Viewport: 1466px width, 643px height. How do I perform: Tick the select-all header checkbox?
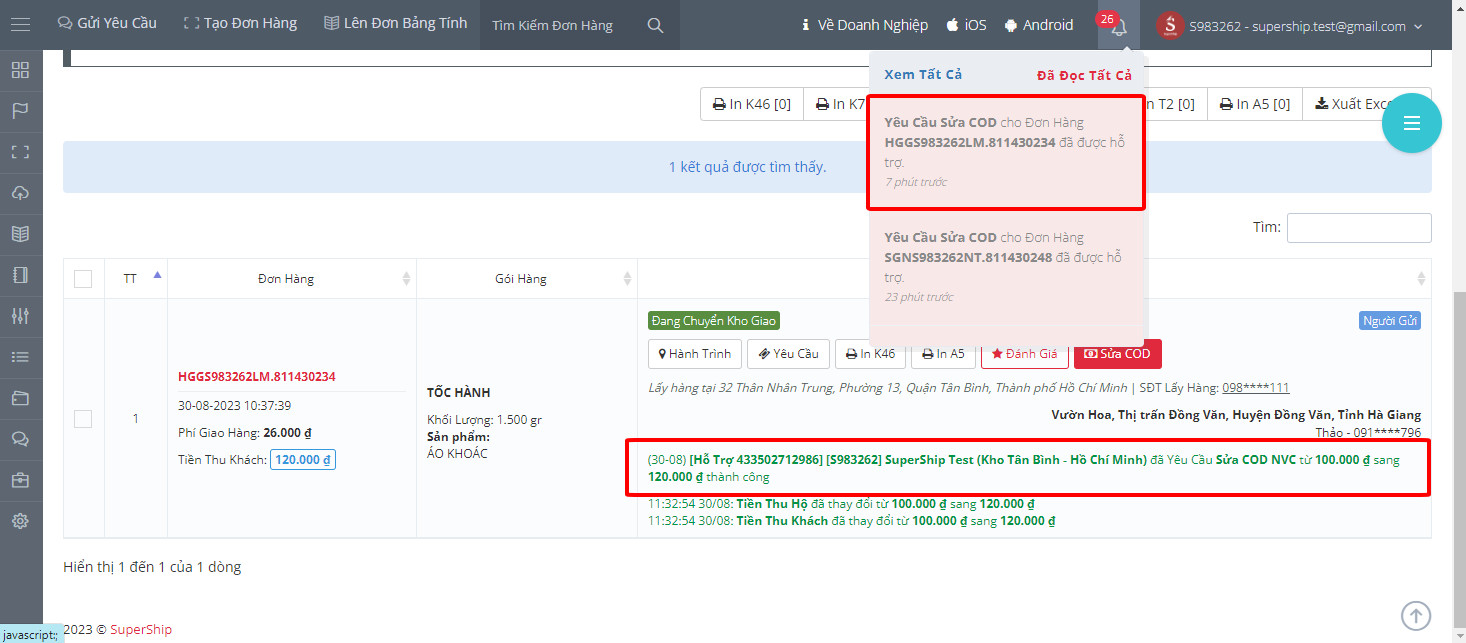tap(83, 279)
